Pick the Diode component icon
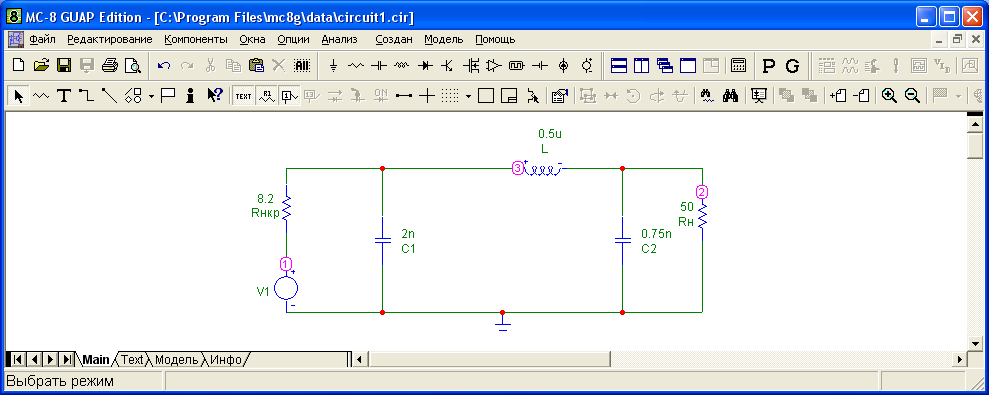This screenshot has height=395, width=989. pos(425,65)
